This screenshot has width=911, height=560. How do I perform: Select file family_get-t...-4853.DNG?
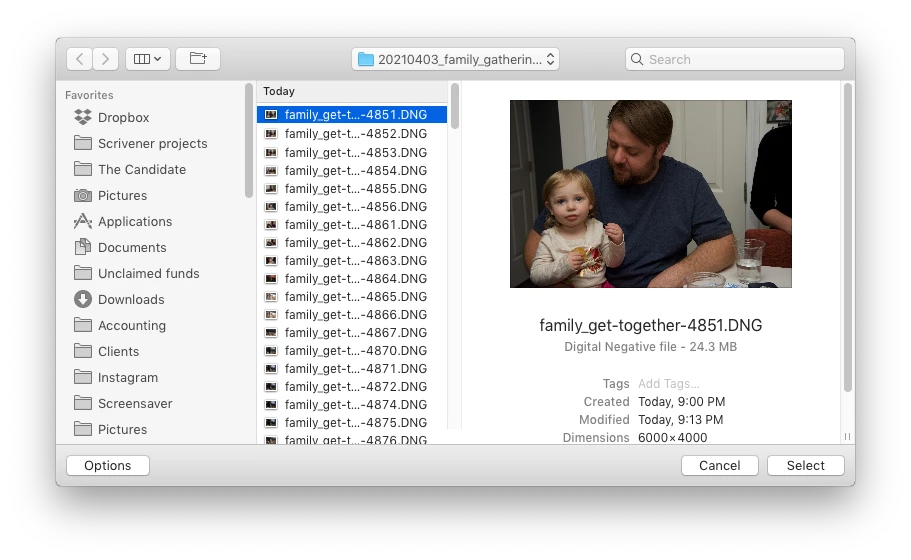tap(352, 153)
